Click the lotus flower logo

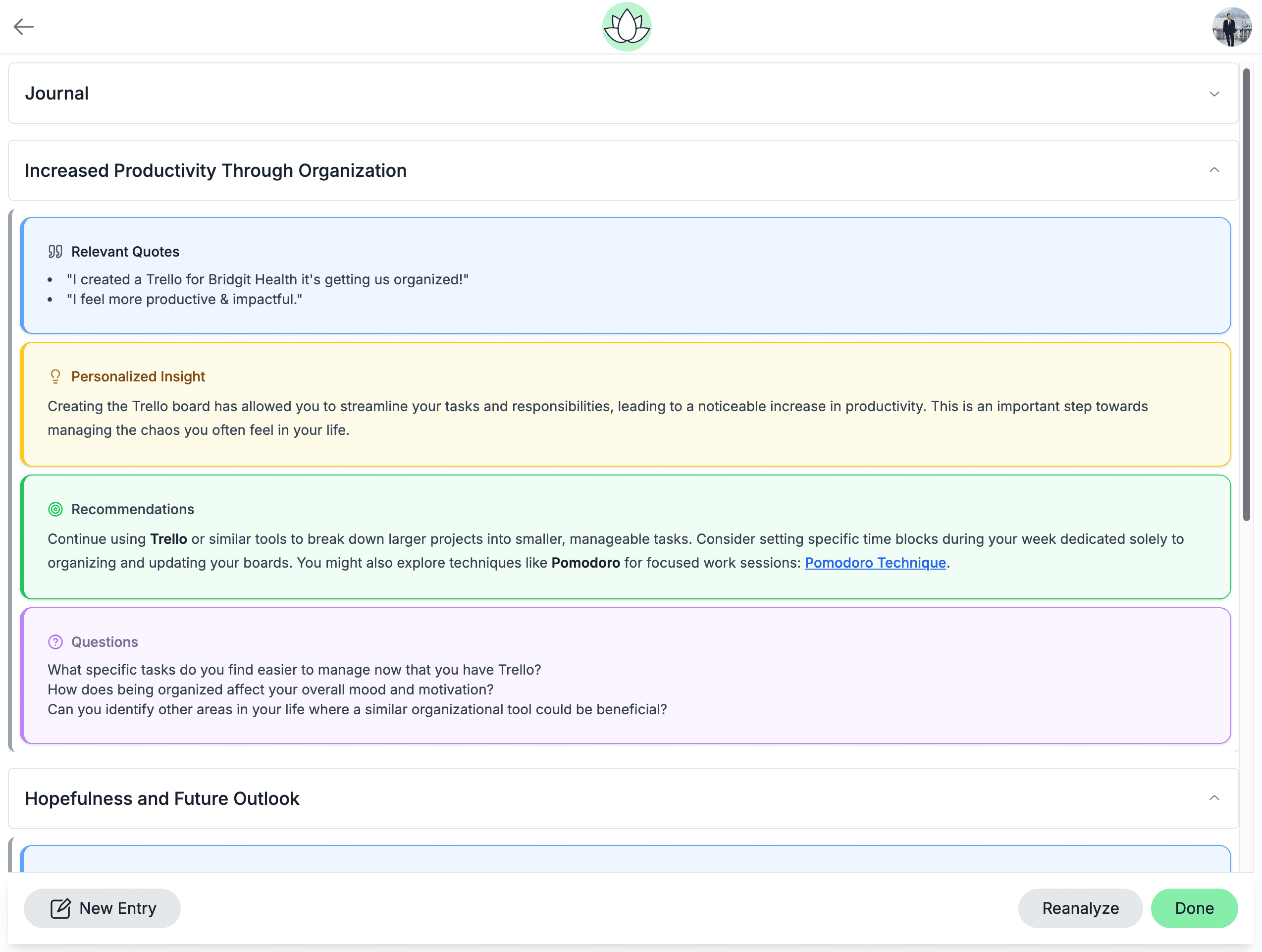627,27
